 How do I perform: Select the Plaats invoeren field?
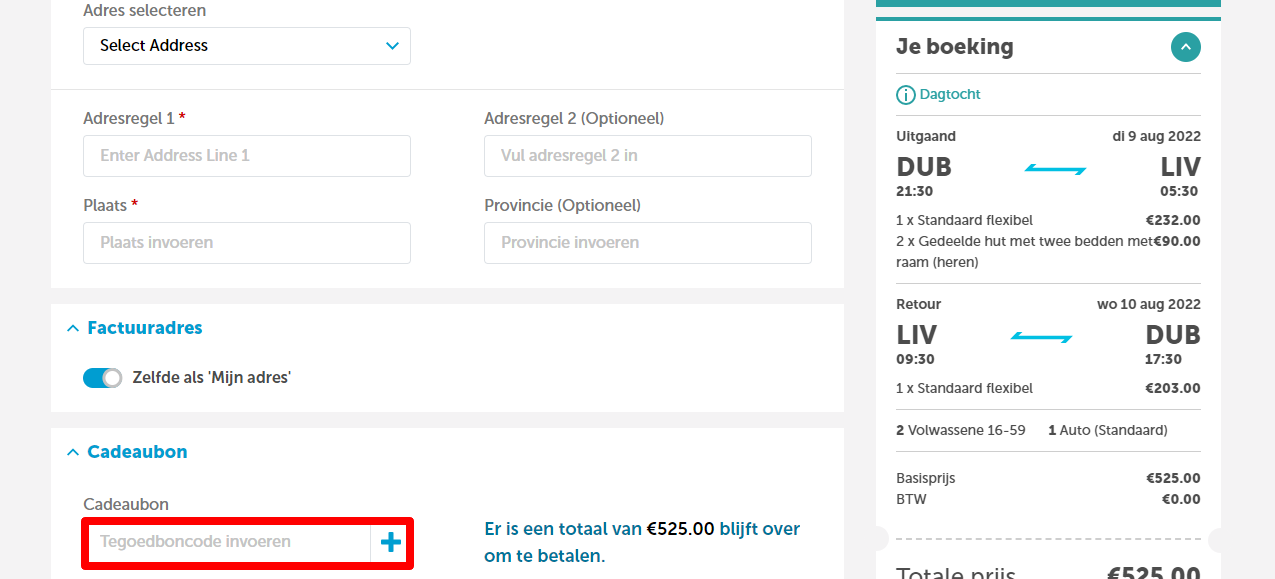click(247, 243)
